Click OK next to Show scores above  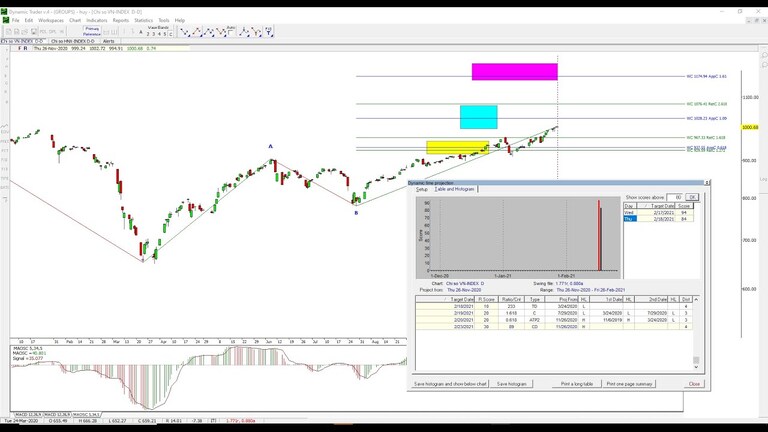(691, 197)
